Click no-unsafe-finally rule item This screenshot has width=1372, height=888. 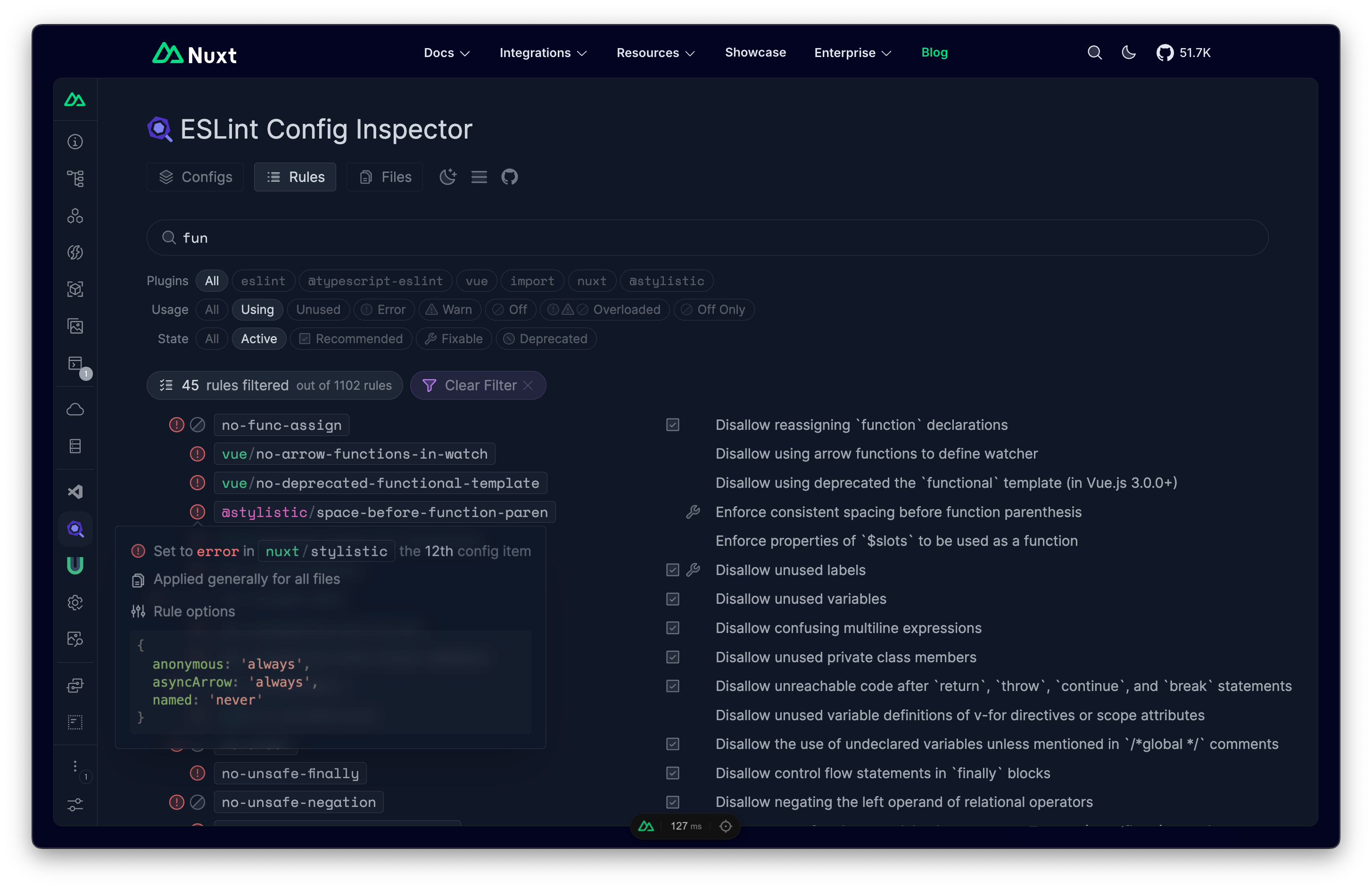pyautogui.click(x=290, y=773)
